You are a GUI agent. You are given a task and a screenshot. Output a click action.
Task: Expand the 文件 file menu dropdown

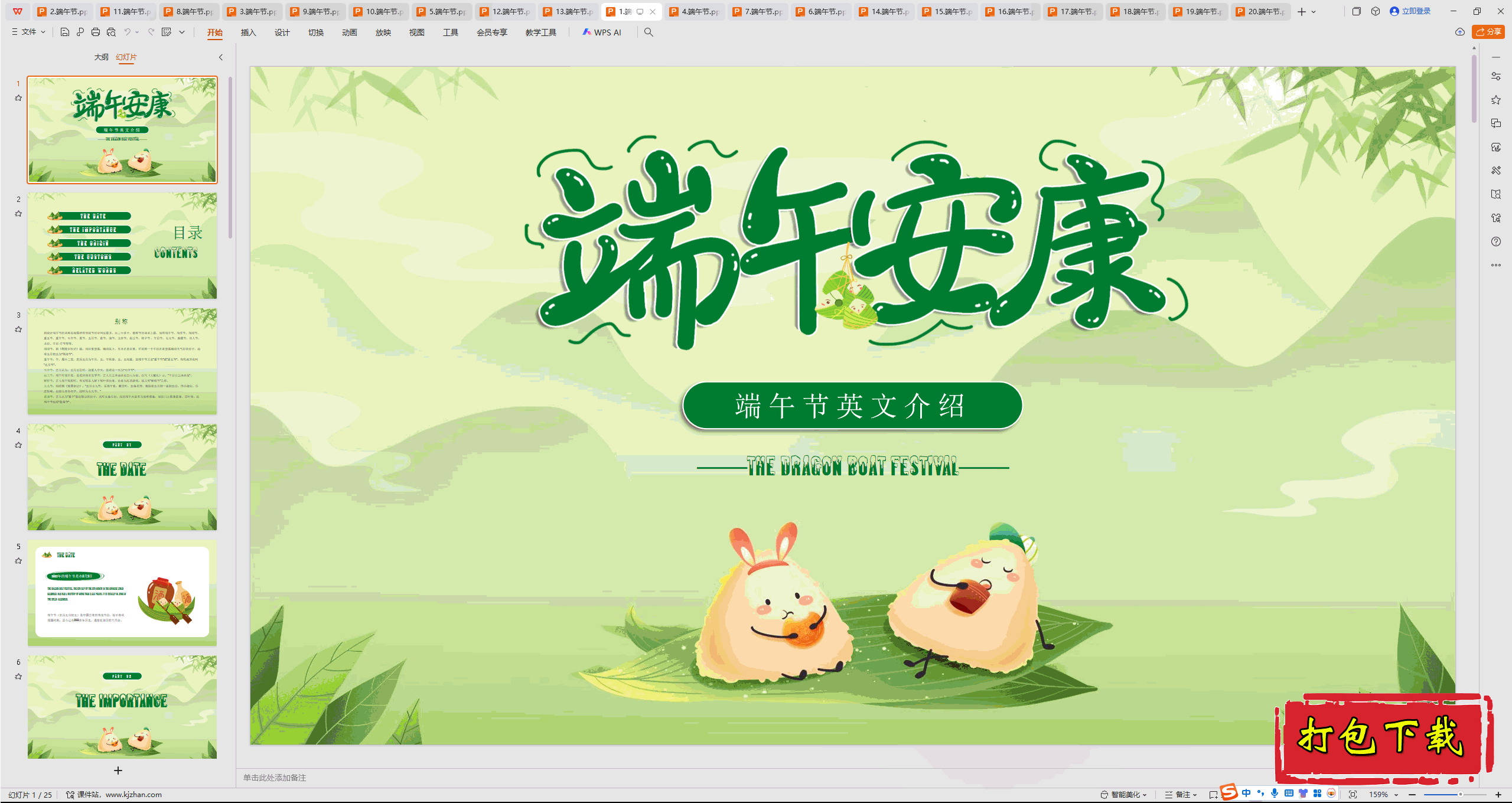click(x=29, y=32)
